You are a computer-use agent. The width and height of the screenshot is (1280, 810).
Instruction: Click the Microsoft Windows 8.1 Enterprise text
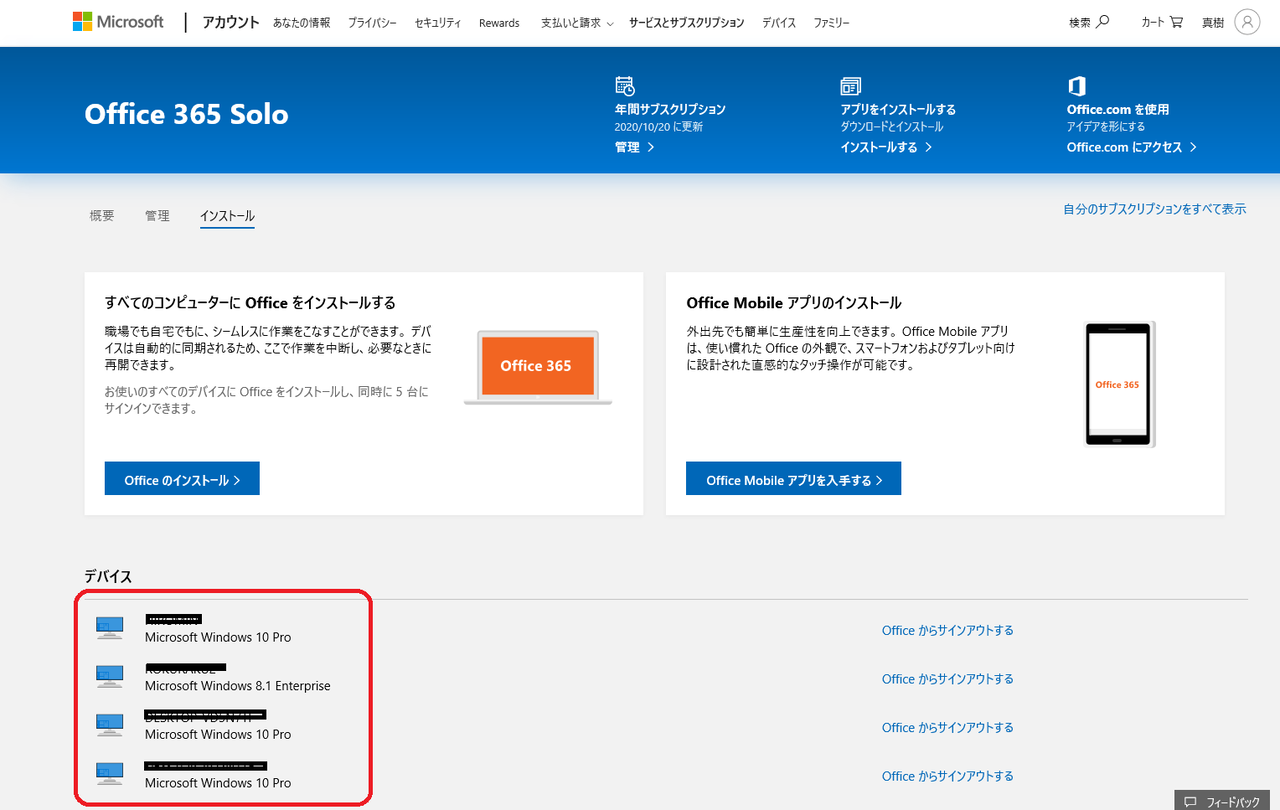[237, 686]
